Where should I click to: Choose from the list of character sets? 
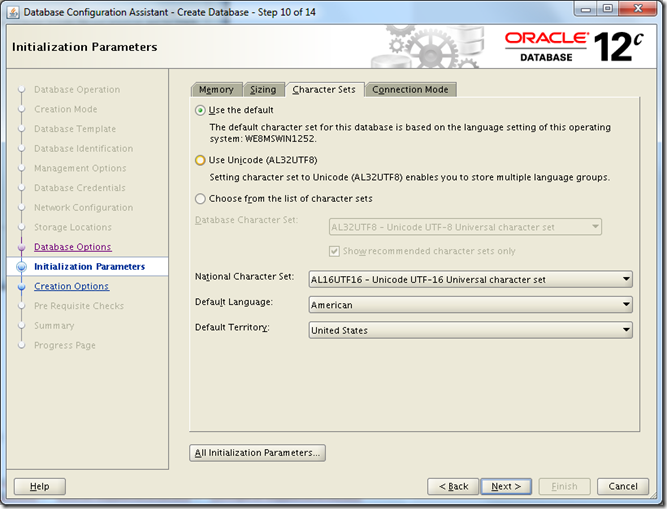pyautogui.click(x=201, y=199)
